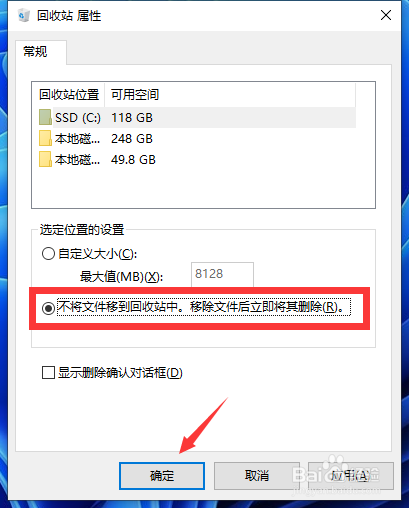Click the 自定义大小(C) label text
Screen dimensions: 409x508
[97, 254]
